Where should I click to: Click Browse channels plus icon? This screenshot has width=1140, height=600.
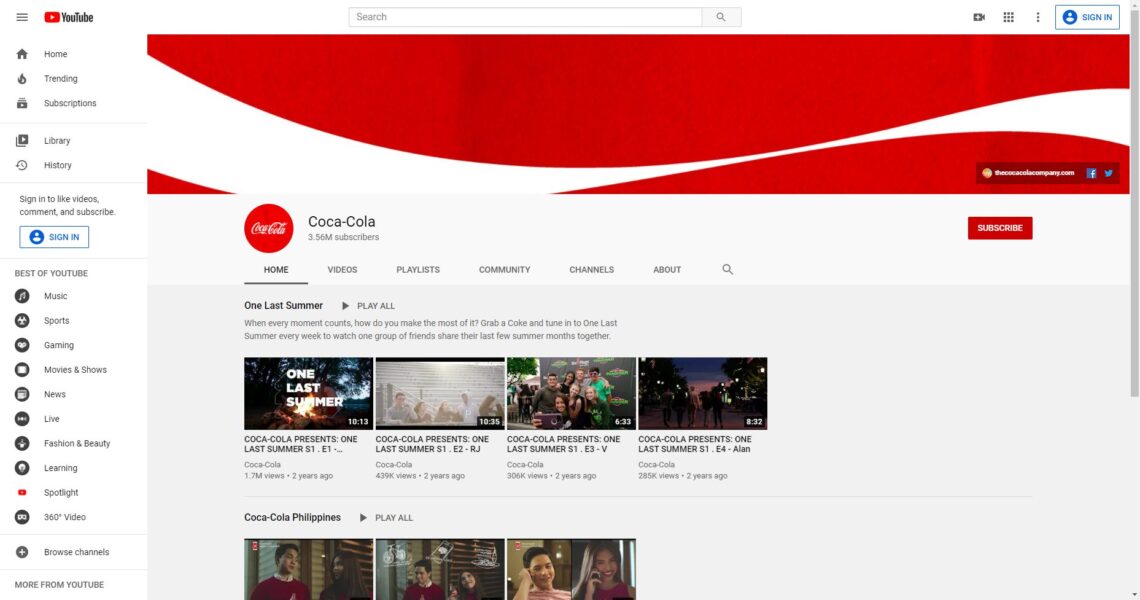22,551
